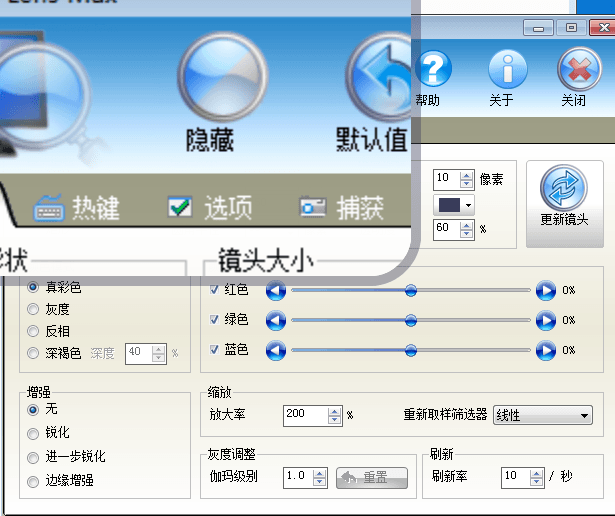Click the magnified 隐藏 hide icon

pyautogui.click(x=222, y=77)
